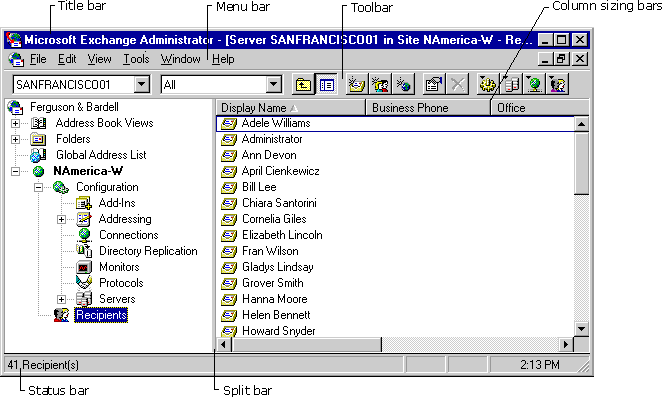Viewport: 662px width, 397px height.
Task: Click the Monitors icon in tree
Action: pos(84,267)
